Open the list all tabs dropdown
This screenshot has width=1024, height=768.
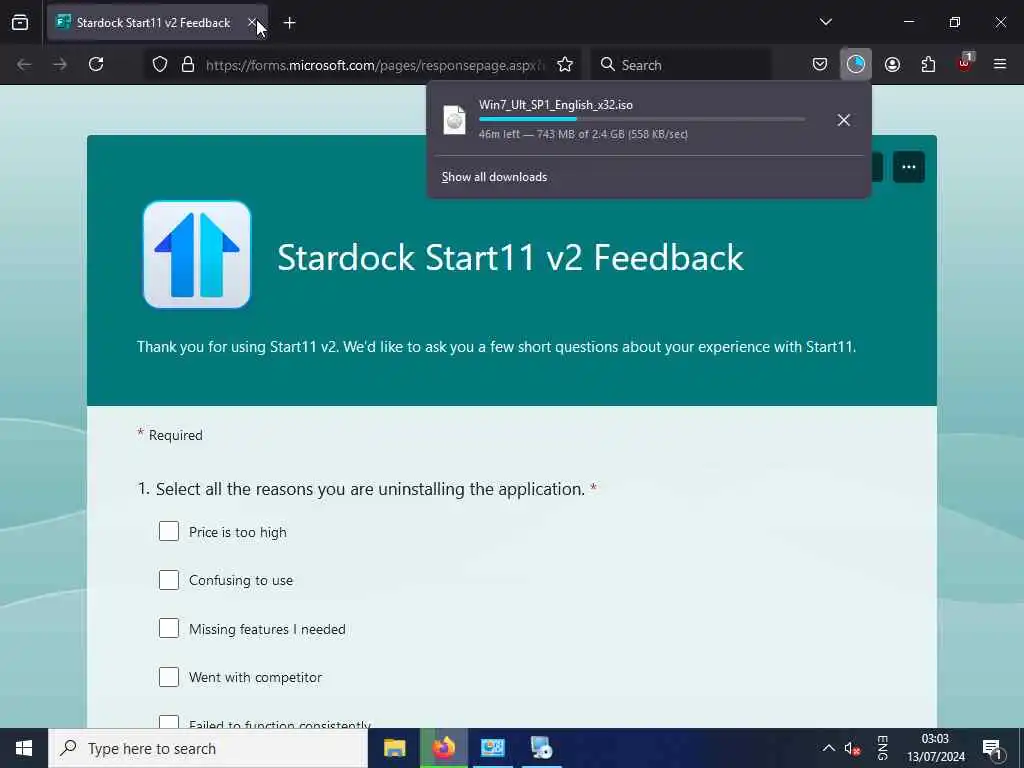coord(825,22)
